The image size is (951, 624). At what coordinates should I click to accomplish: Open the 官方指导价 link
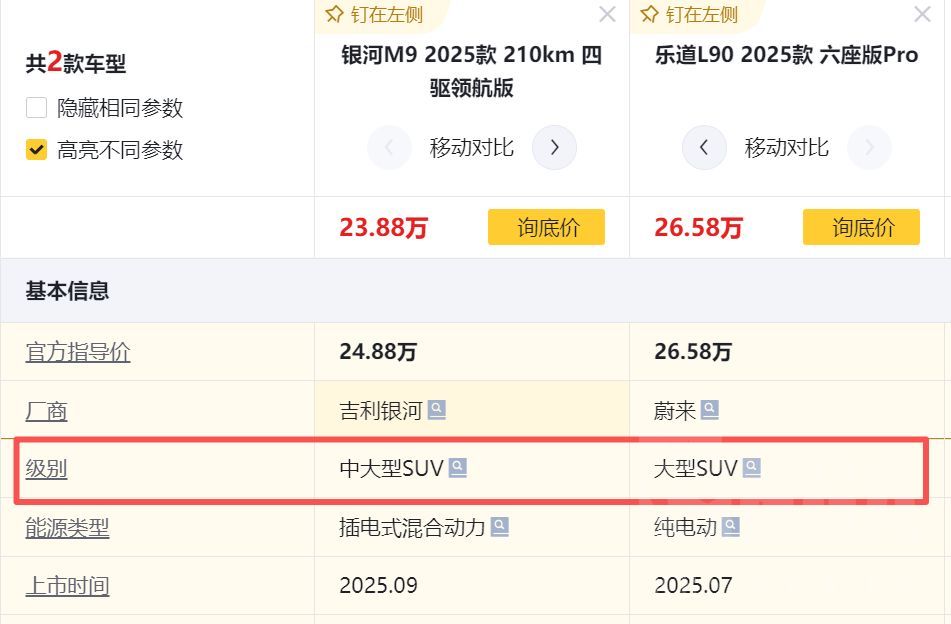[77, 352]
